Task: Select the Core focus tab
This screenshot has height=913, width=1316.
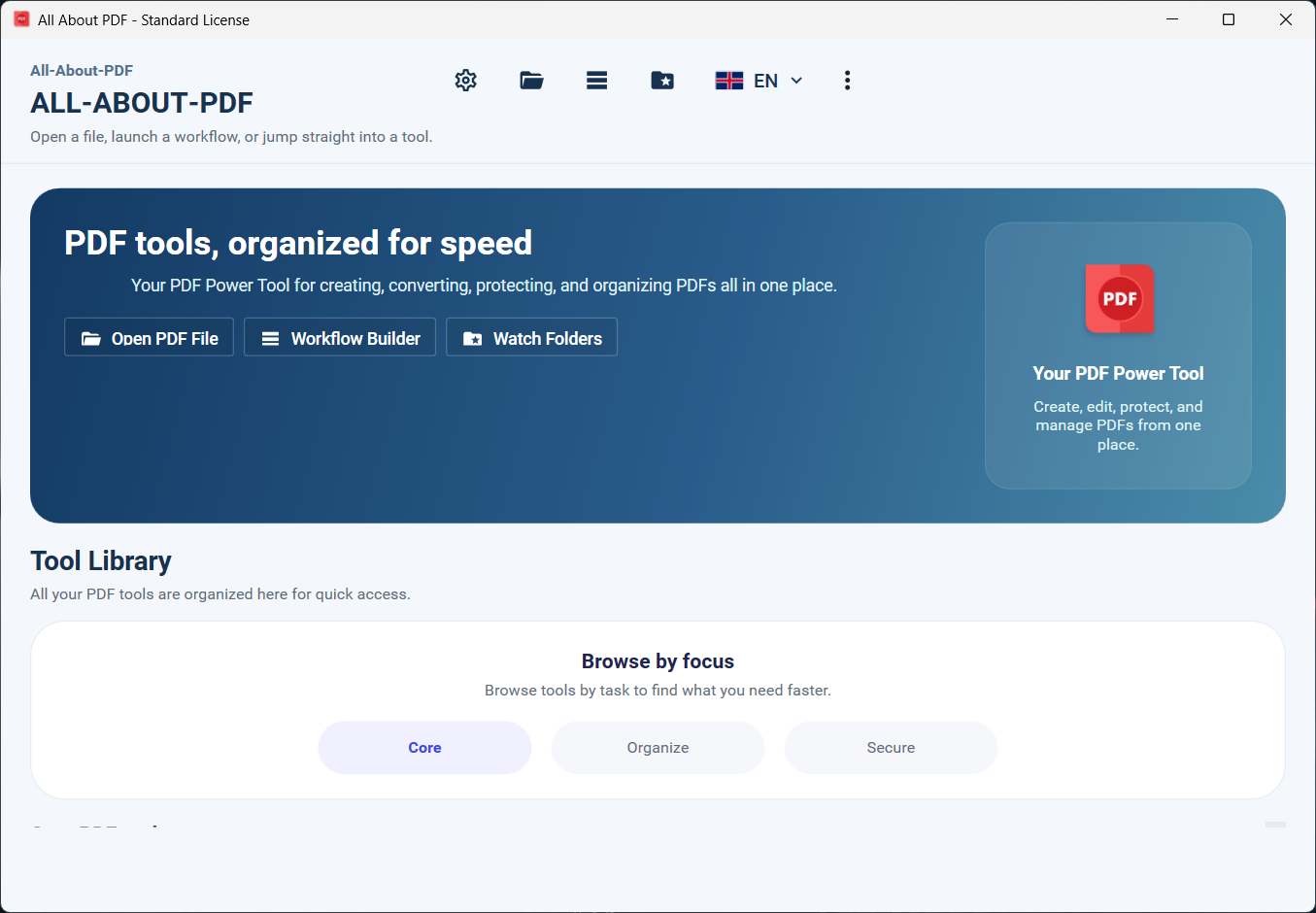Action: click(425, 748)
